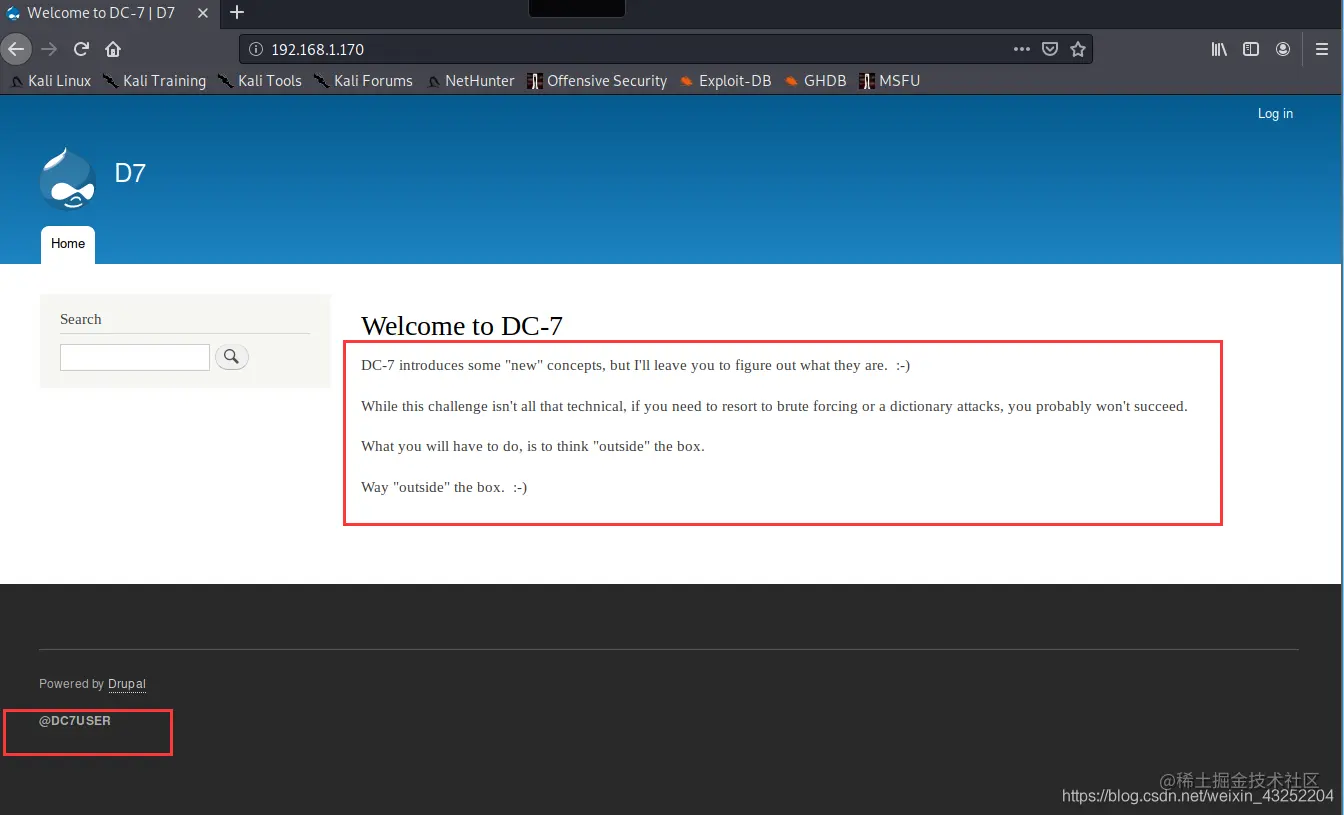Viewport: 1344px width, 815px height.
Task: Open MSFU bookmark
Action: tap(889, 81)
